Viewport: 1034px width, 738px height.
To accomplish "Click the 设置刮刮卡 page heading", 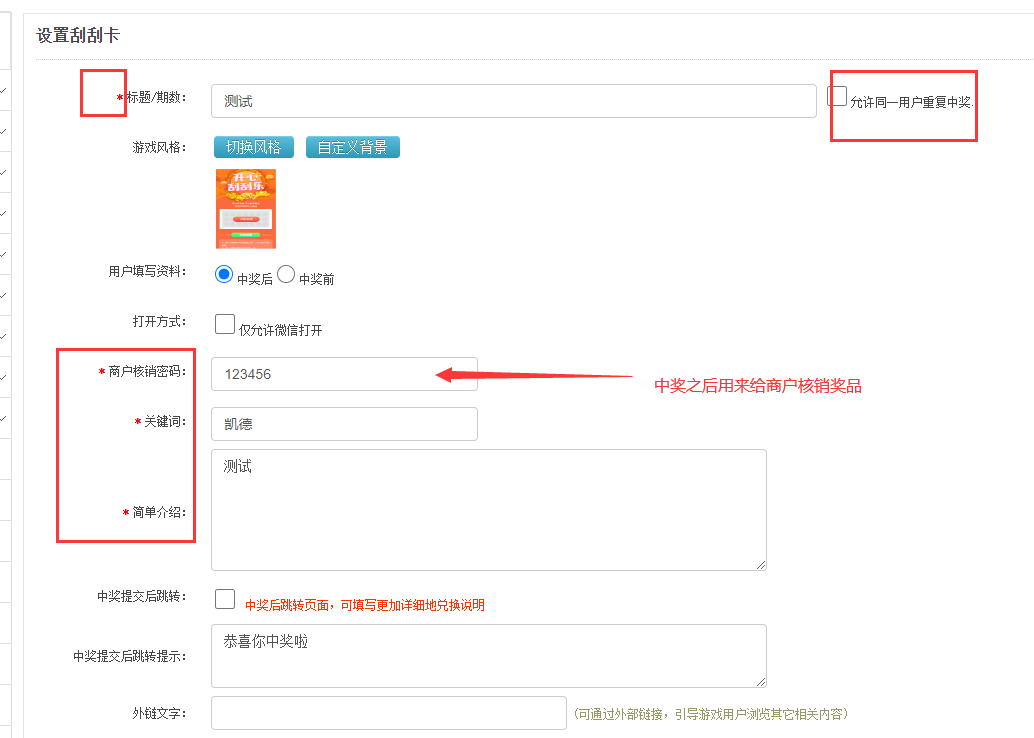I will [x=78, y=35].
